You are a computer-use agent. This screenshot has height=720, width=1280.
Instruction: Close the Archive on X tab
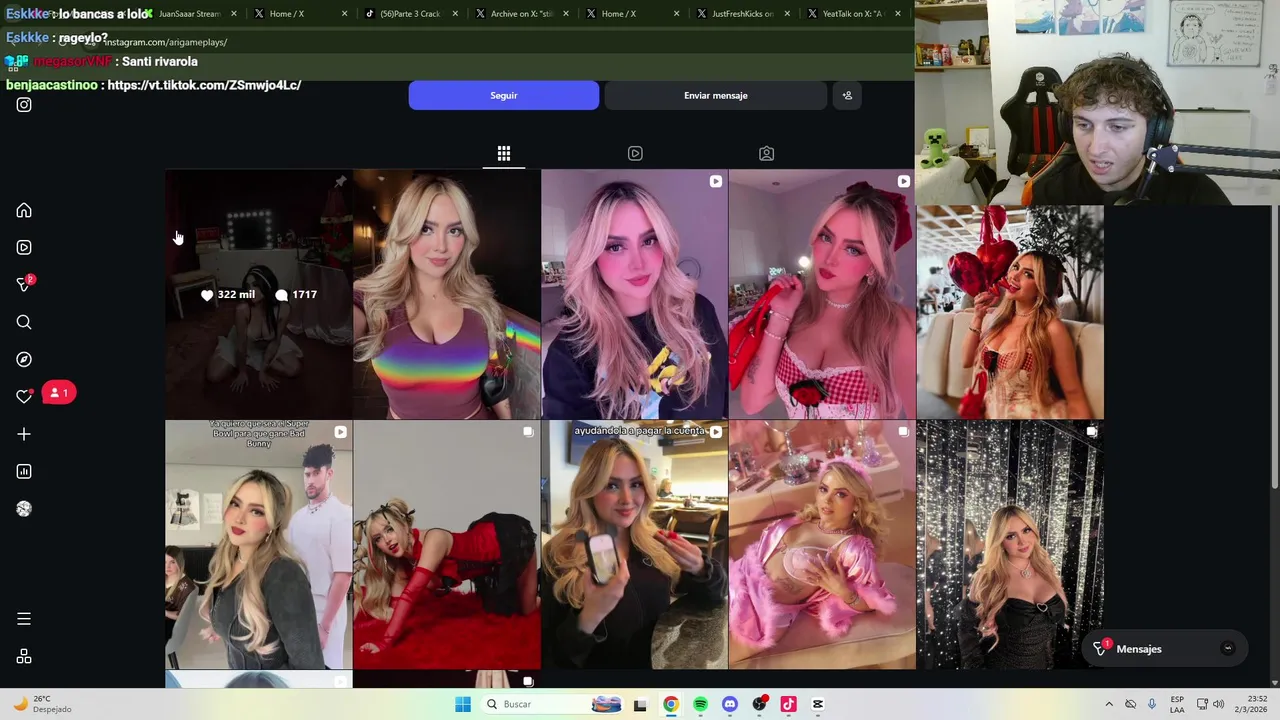(566, 14)
